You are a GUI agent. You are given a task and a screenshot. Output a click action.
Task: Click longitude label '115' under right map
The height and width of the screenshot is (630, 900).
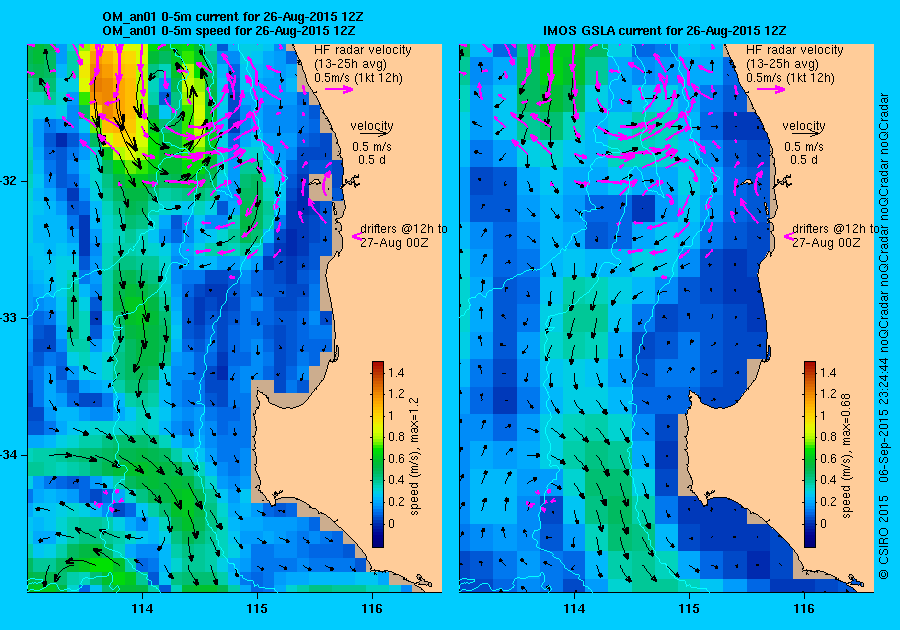tap(689, 609)
